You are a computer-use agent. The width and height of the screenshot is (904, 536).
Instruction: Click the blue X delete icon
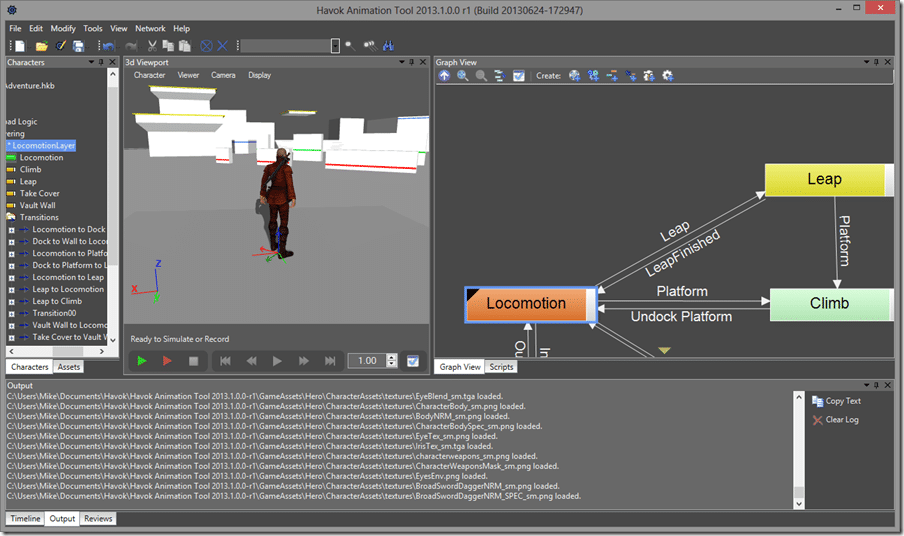[223, 46]
